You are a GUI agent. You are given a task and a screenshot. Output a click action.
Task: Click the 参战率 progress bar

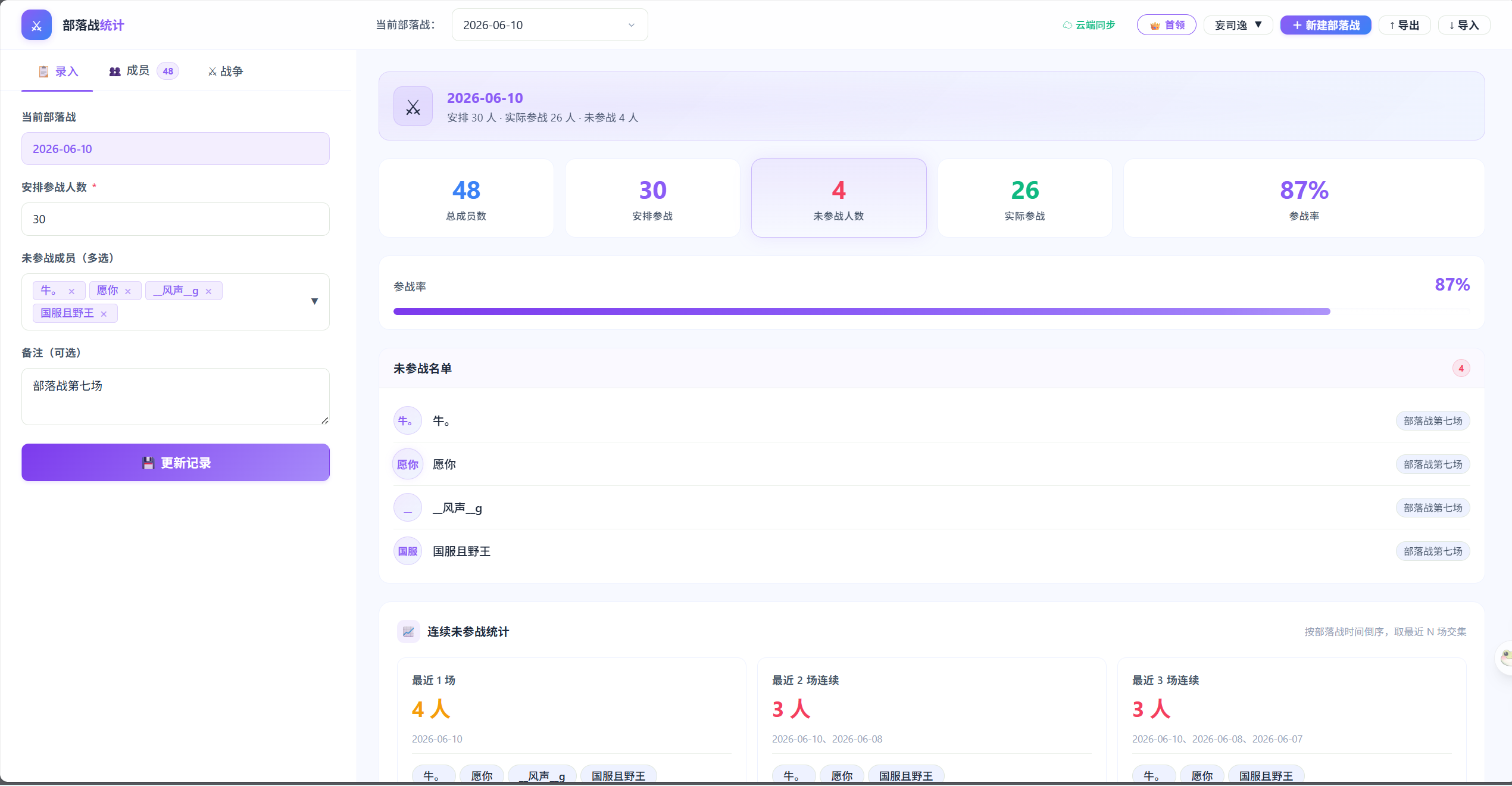point(932,311)
